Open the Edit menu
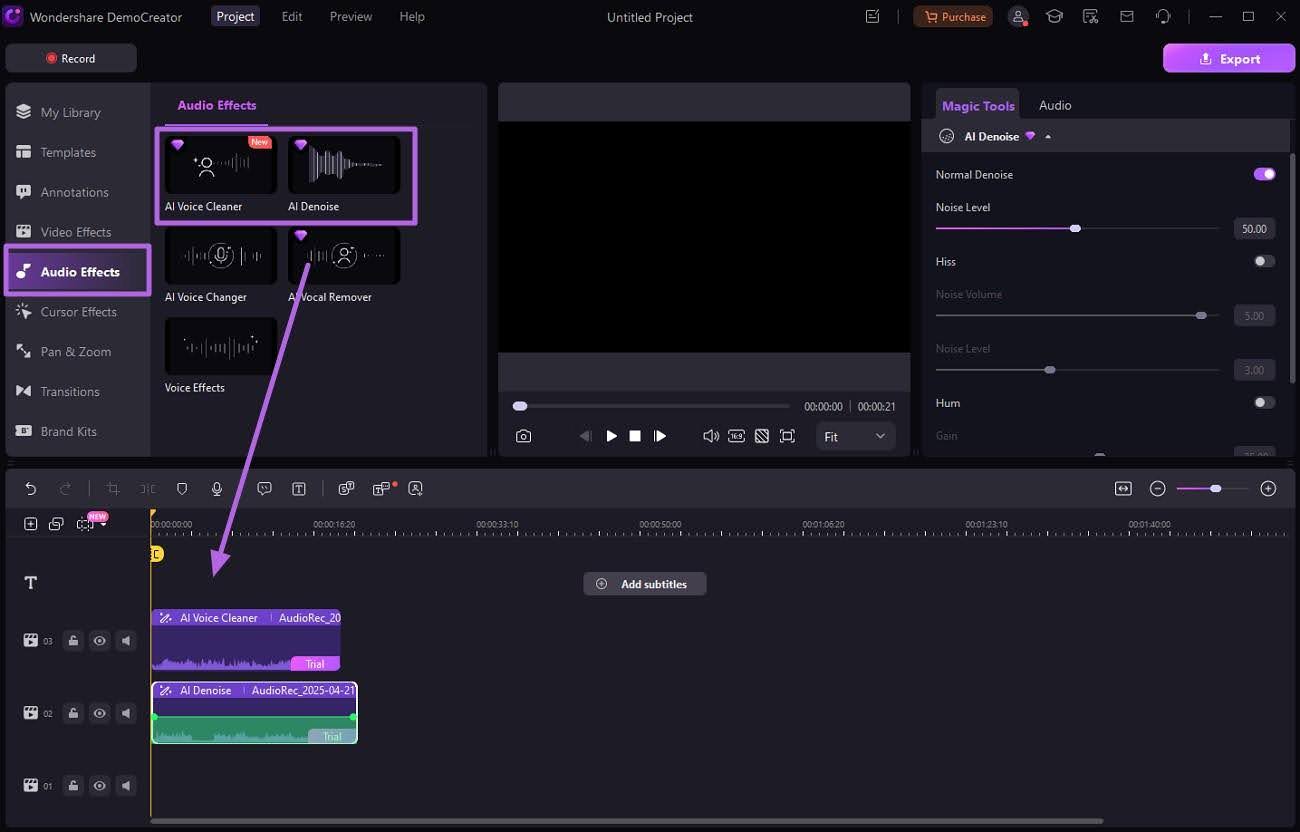 (x=292, y=17)
